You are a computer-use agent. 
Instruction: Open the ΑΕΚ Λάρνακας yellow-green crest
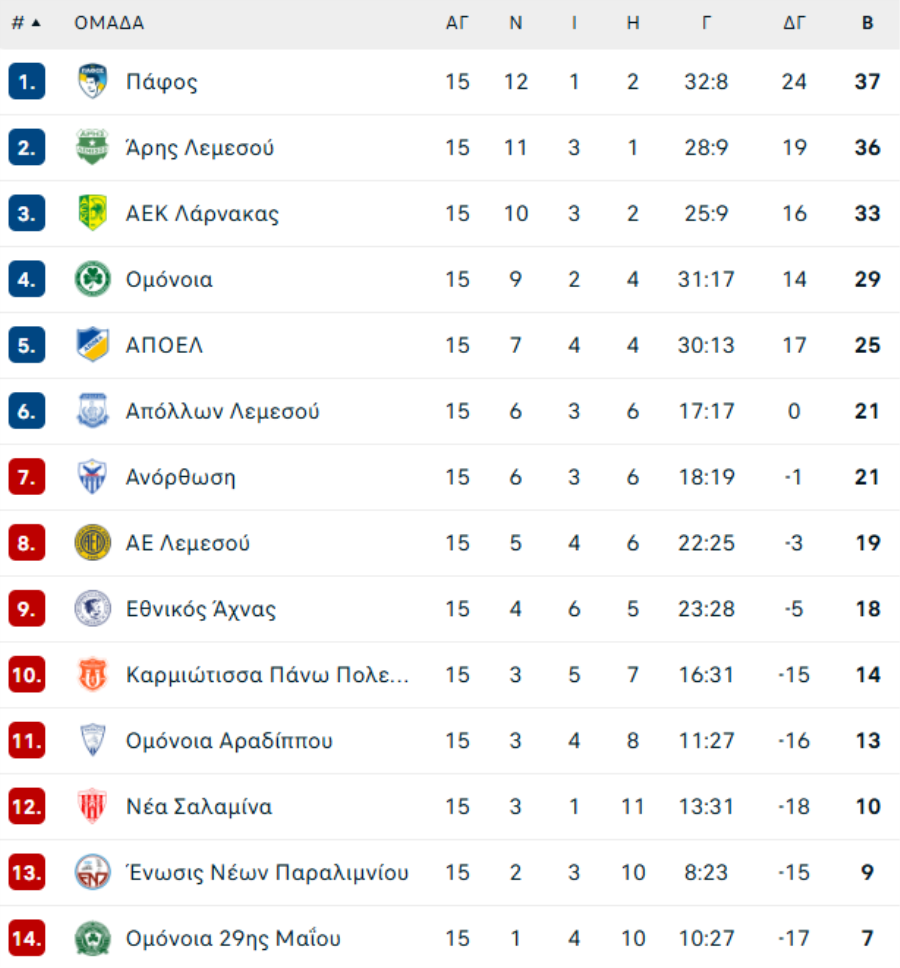(93, 213)
